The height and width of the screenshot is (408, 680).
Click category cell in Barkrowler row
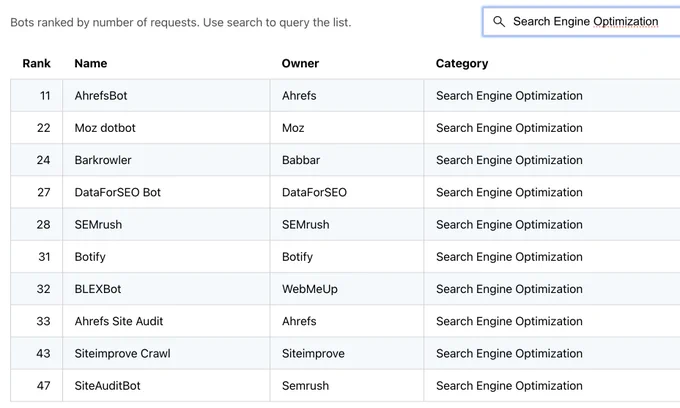point(552,160)
